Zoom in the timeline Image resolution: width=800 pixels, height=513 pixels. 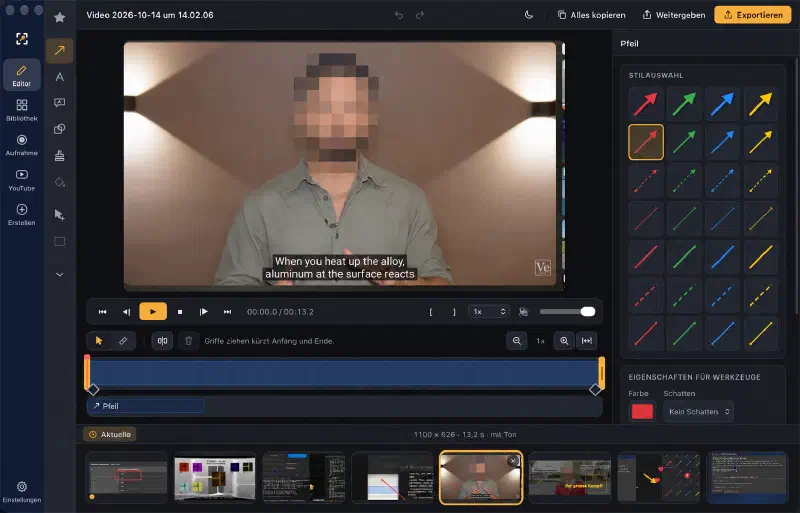564,341
